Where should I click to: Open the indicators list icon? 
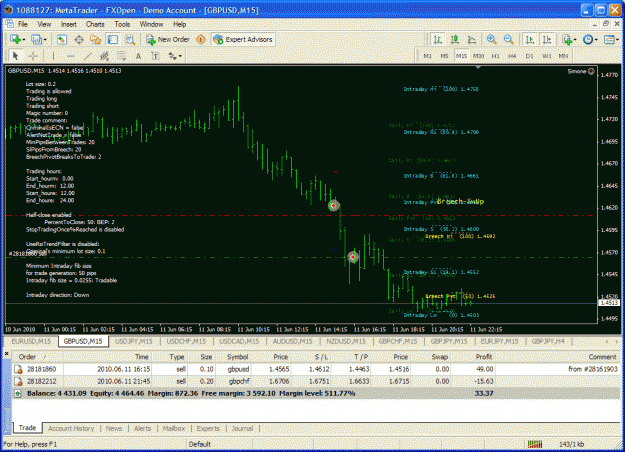click(567, 39)
